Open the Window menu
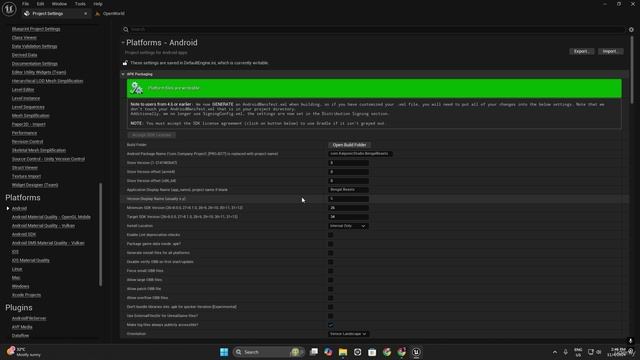 click(x=59, y=4)
